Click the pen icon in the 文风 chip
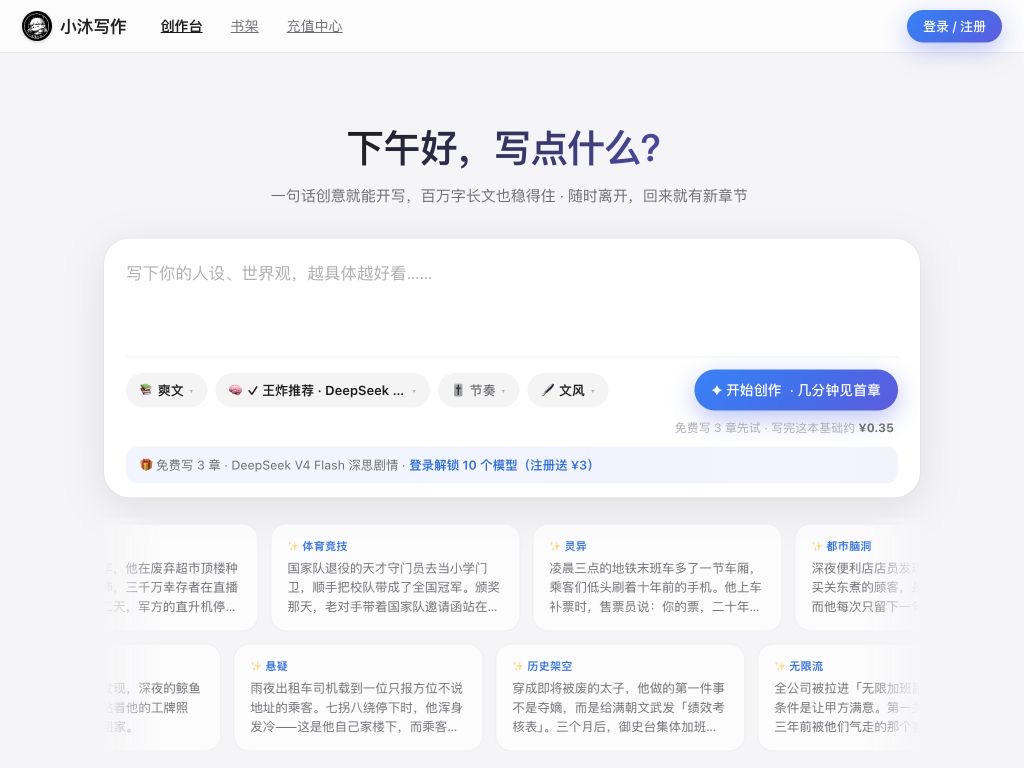1024x768 pixels. 548,390
